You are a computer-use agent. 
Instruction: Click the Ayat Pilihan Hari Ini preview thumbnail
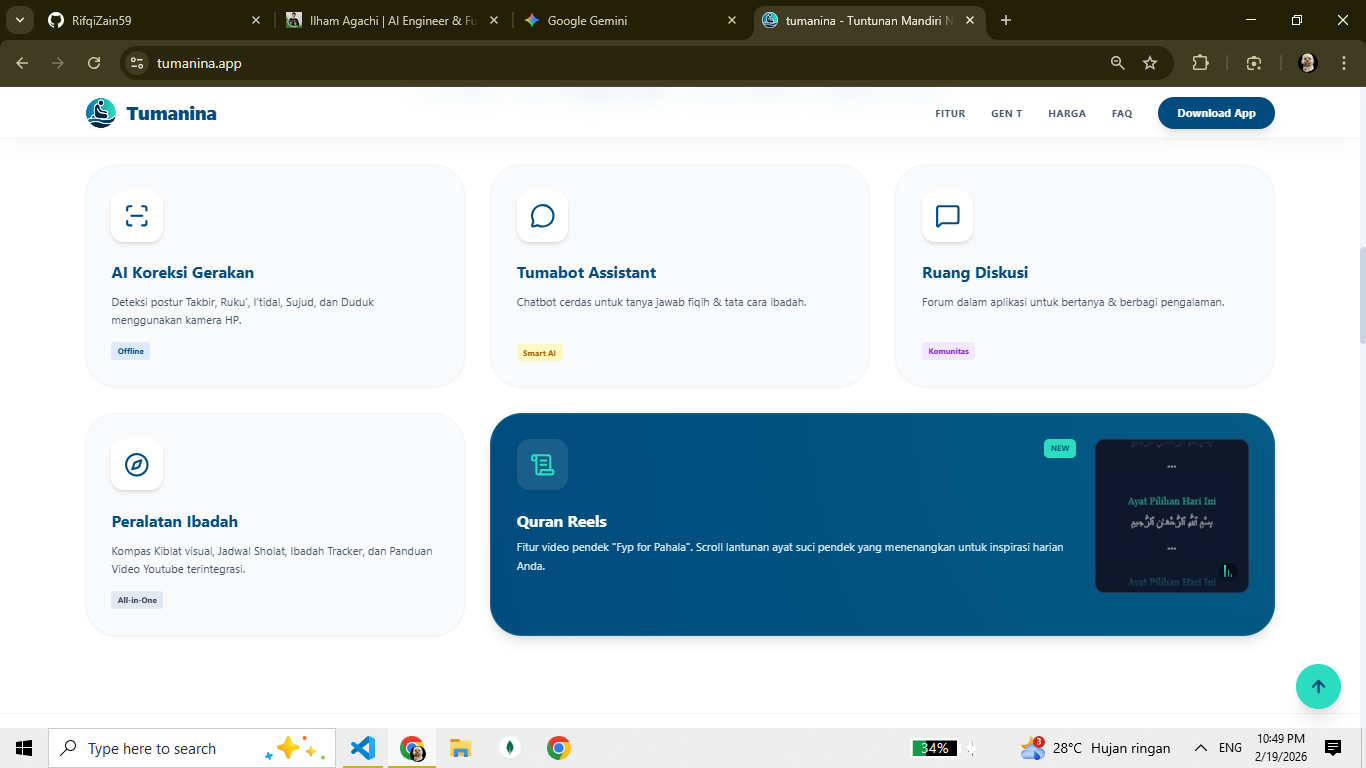pyautogui.click(x=1172, y=516)
